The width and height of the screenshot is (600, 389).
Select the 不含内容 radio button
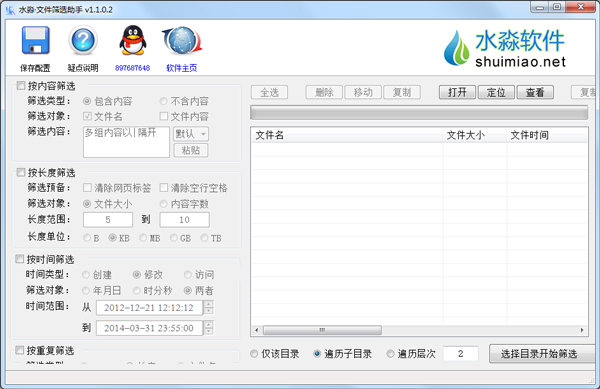tap(164, 101)
